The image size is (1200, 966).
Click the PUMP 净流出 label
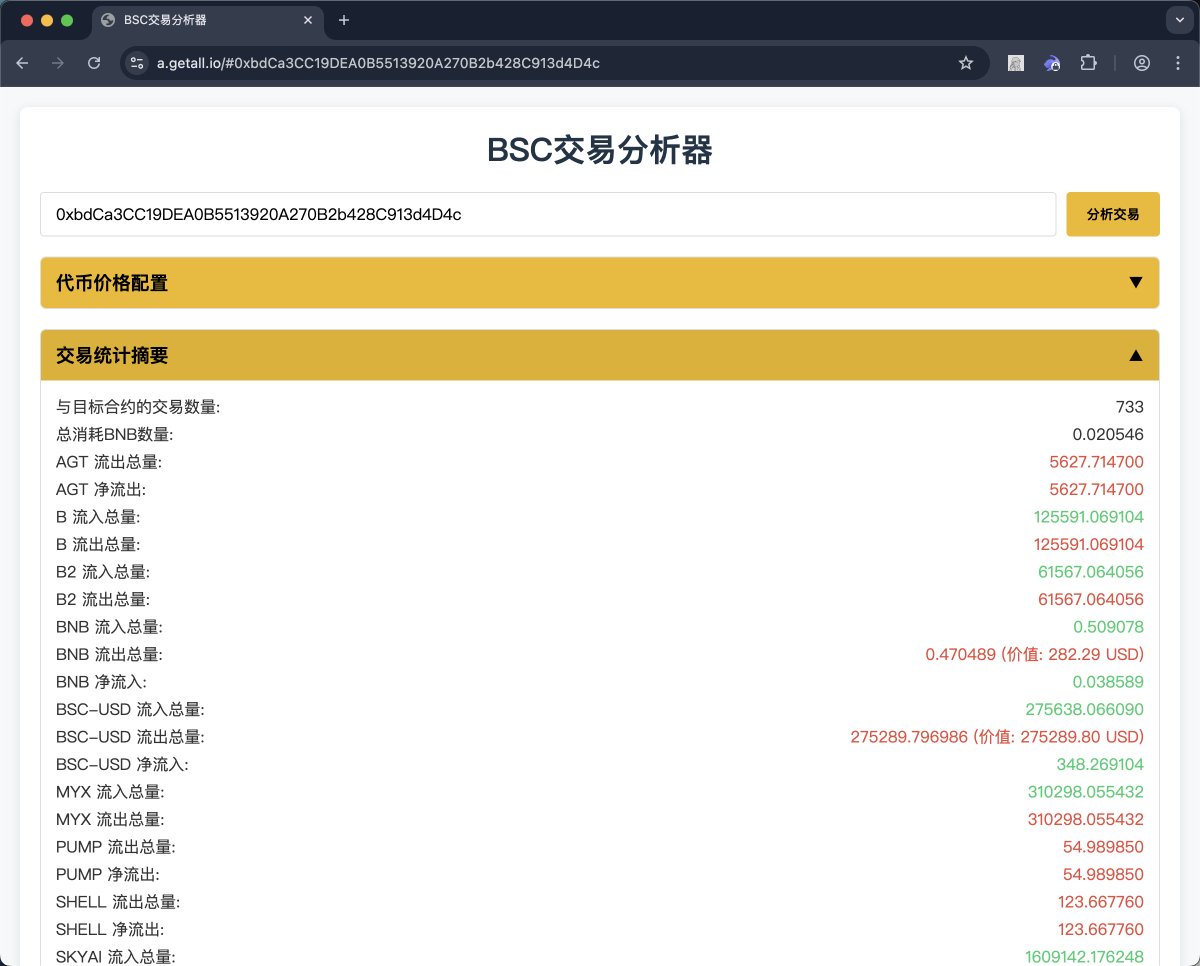108,874
